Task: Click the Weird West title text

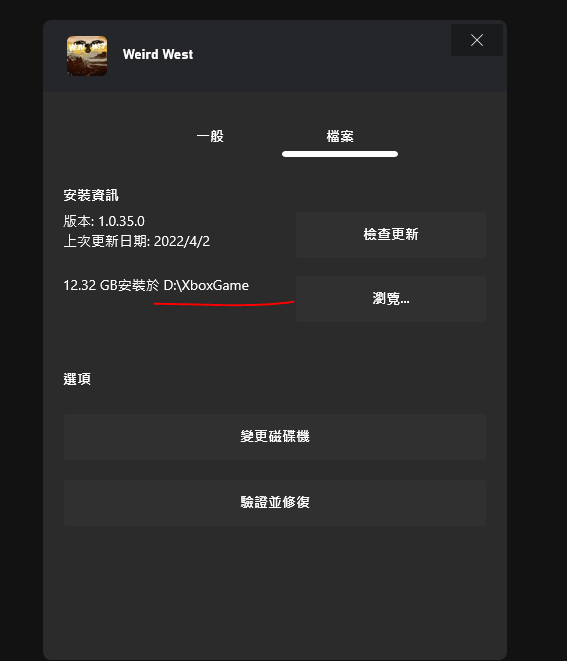Action: 158,54
